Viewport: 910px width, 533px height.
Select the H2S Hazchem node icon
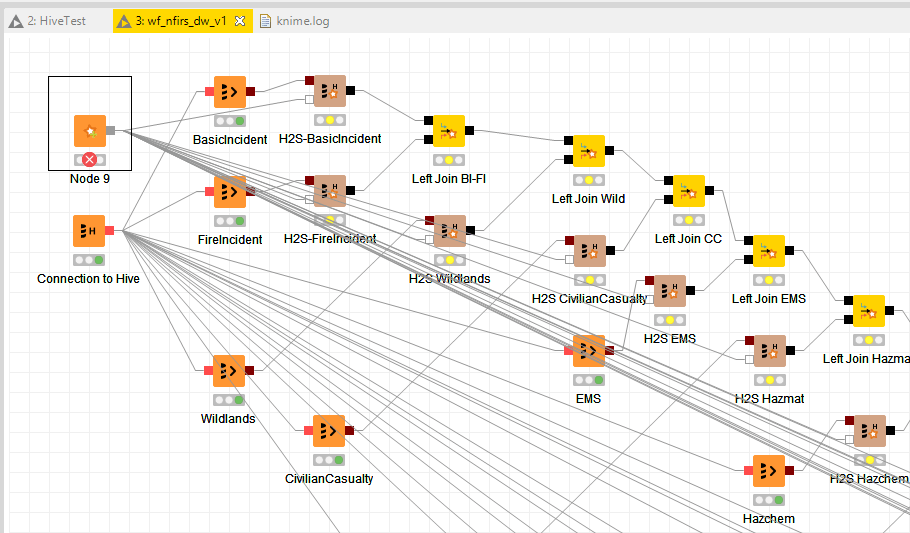869,431
